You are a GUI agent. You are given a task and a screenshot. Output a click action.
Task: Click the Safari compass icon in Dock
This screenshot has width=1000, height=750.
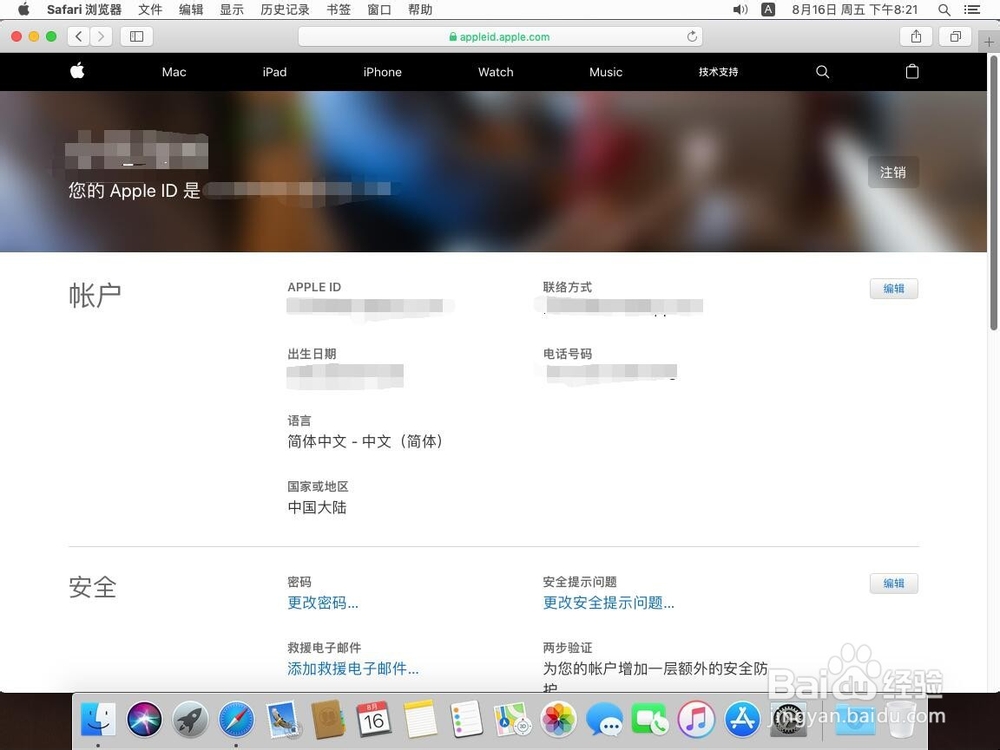pos(236,719)
